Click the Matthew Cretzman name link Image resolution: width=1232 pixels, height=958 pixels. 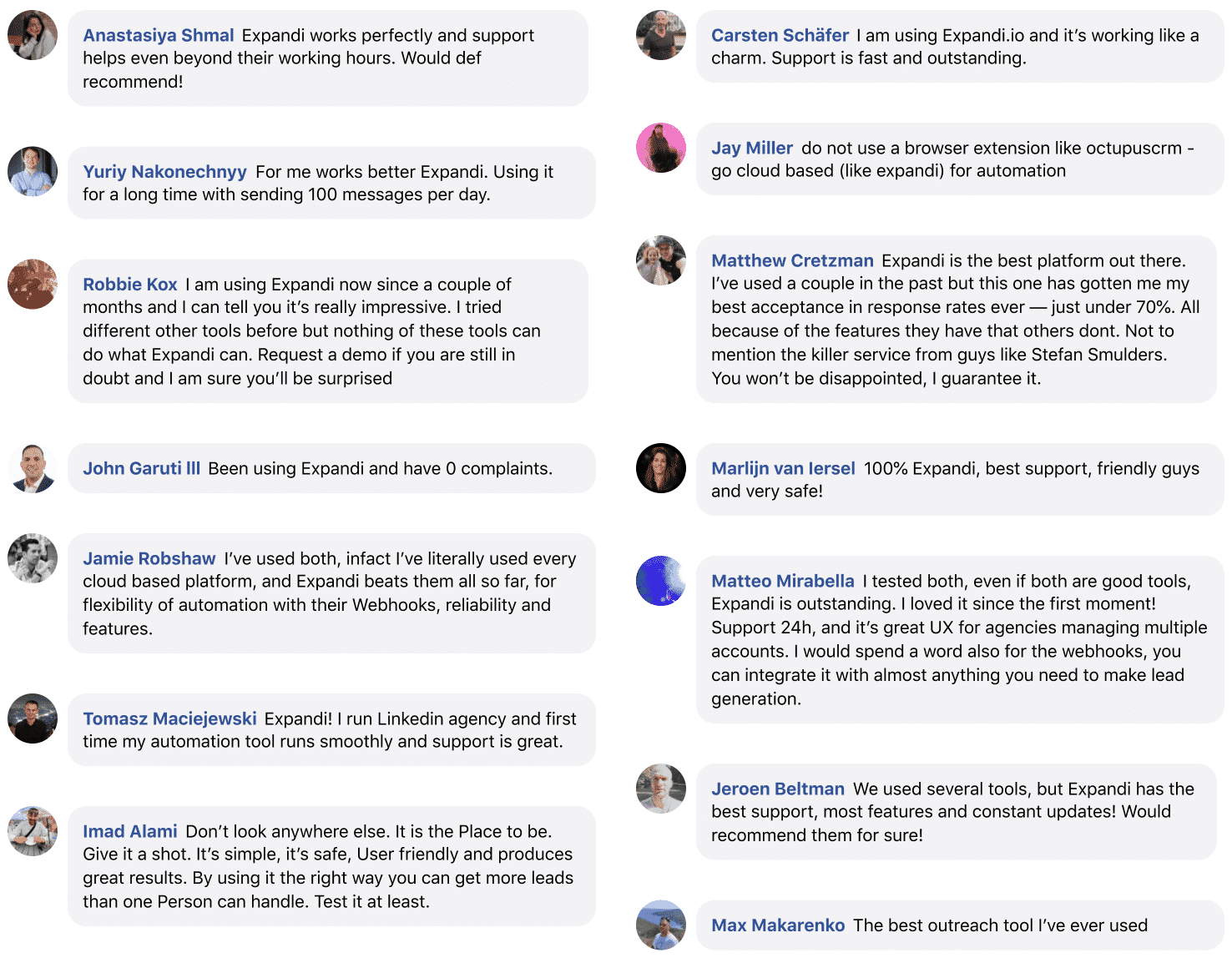tap(792, 260)
